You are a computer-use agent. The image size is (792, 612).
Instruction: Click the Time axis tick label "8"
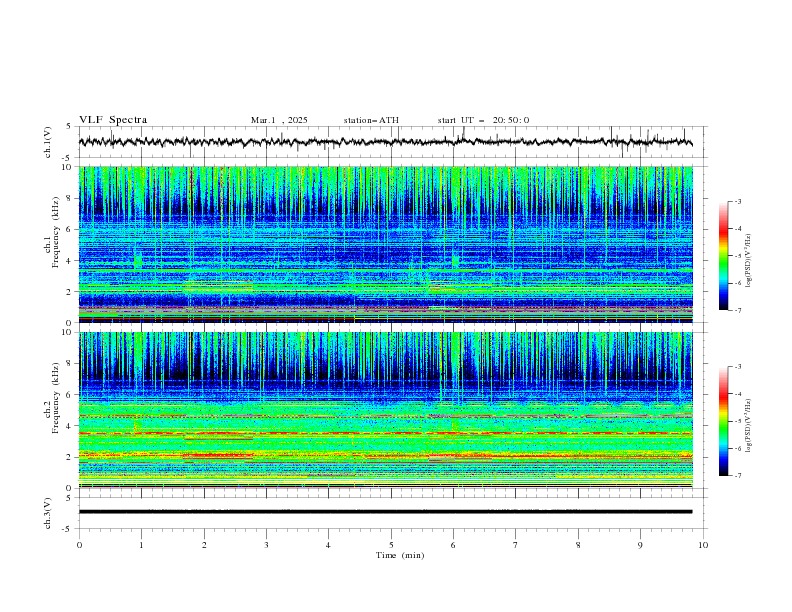click(x=578, y=545)
